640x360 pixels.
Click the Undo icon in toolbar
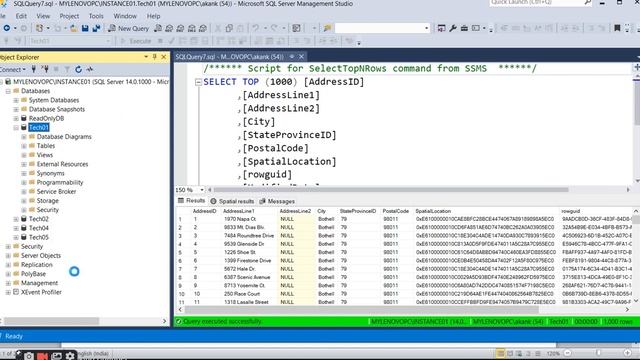[256, 28]
